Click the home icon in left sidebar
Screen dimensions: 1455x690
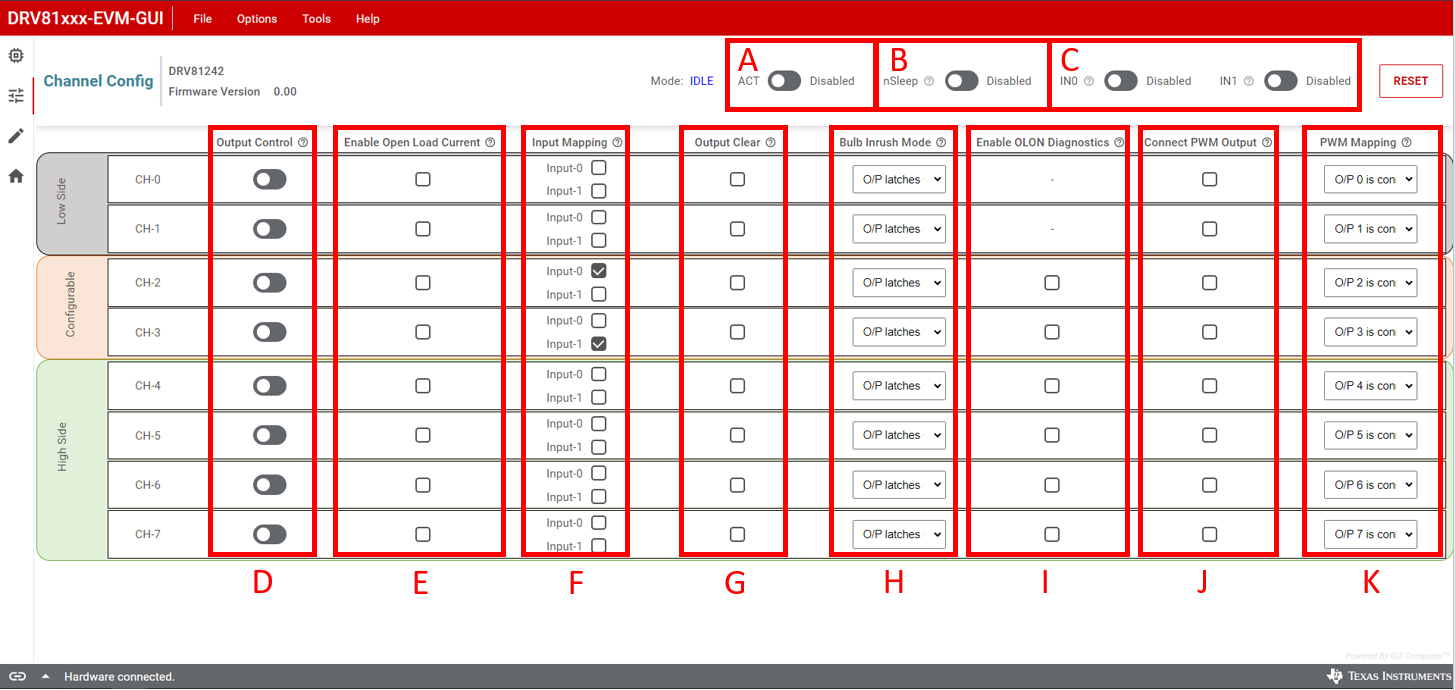[x=15, y=176]
